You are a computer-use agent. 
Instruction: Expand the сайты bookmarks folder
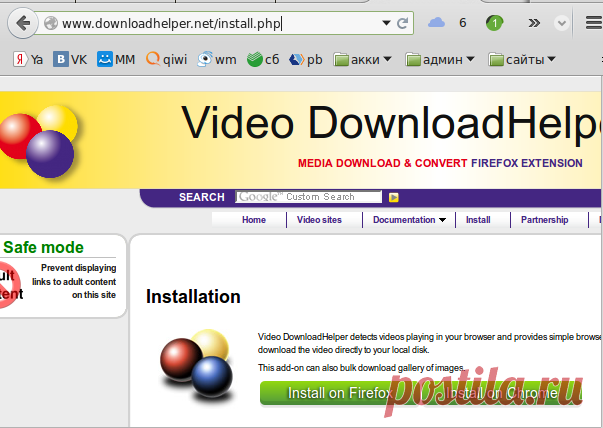click(x=522, y=60)
